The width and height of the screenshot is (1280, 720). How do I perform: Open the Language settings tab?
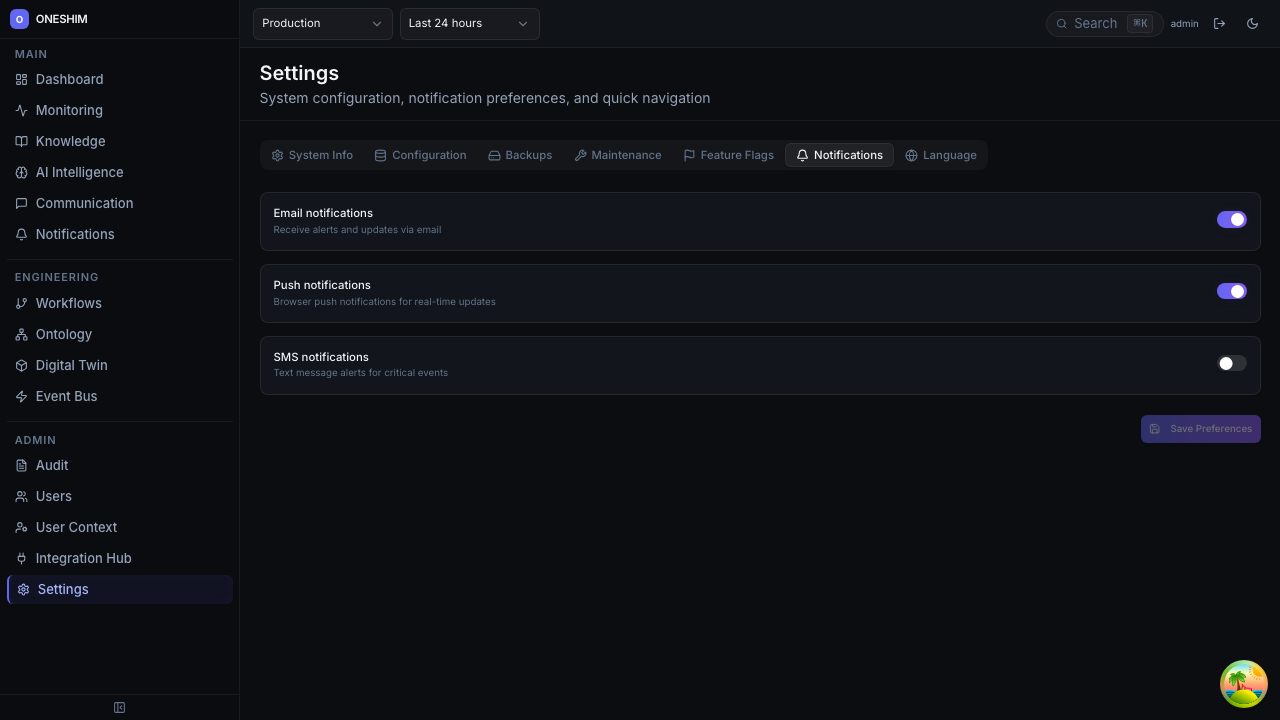(941, 155)
